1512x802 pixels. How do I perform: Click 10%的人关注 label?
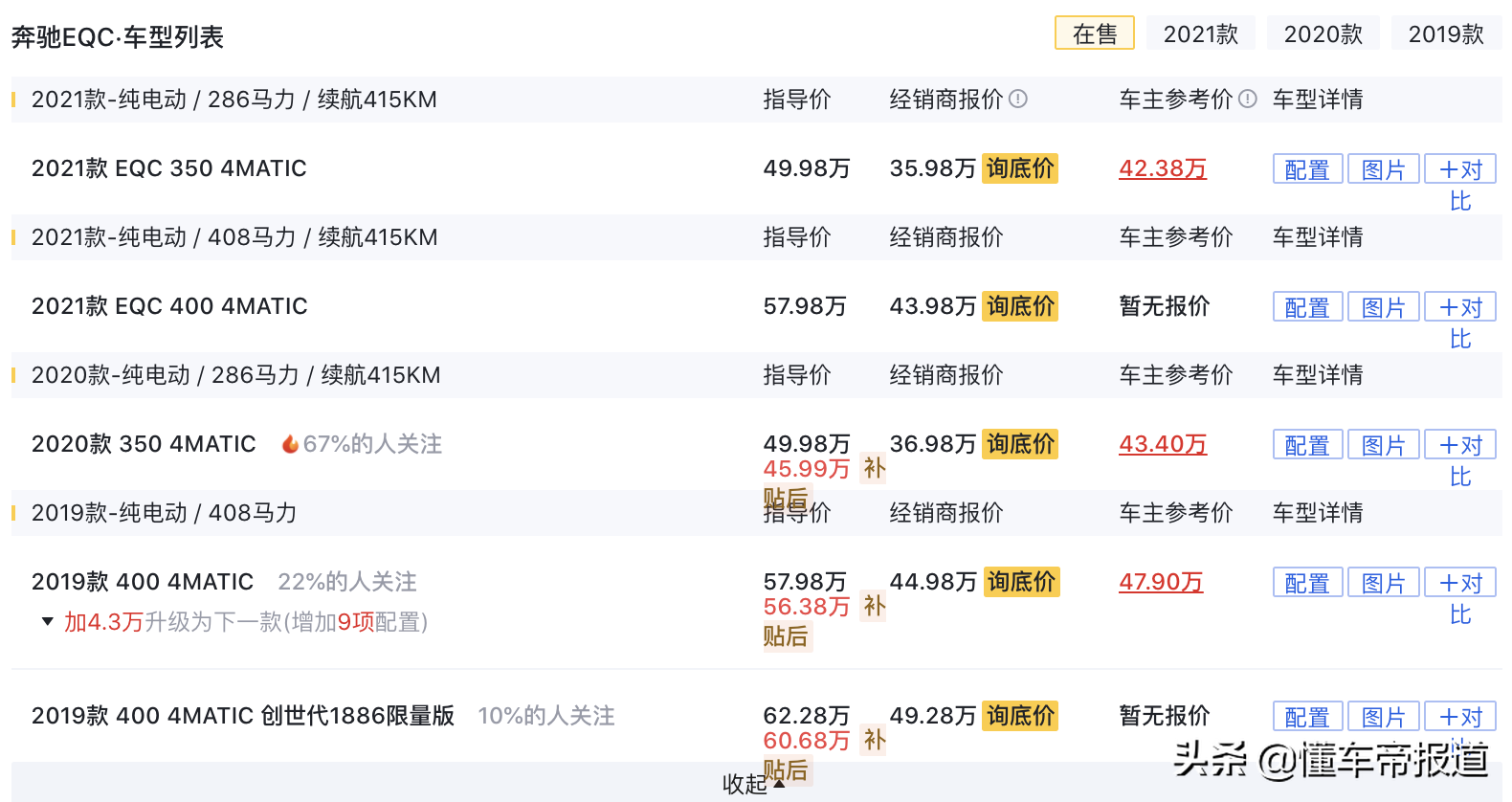[546, 716]
